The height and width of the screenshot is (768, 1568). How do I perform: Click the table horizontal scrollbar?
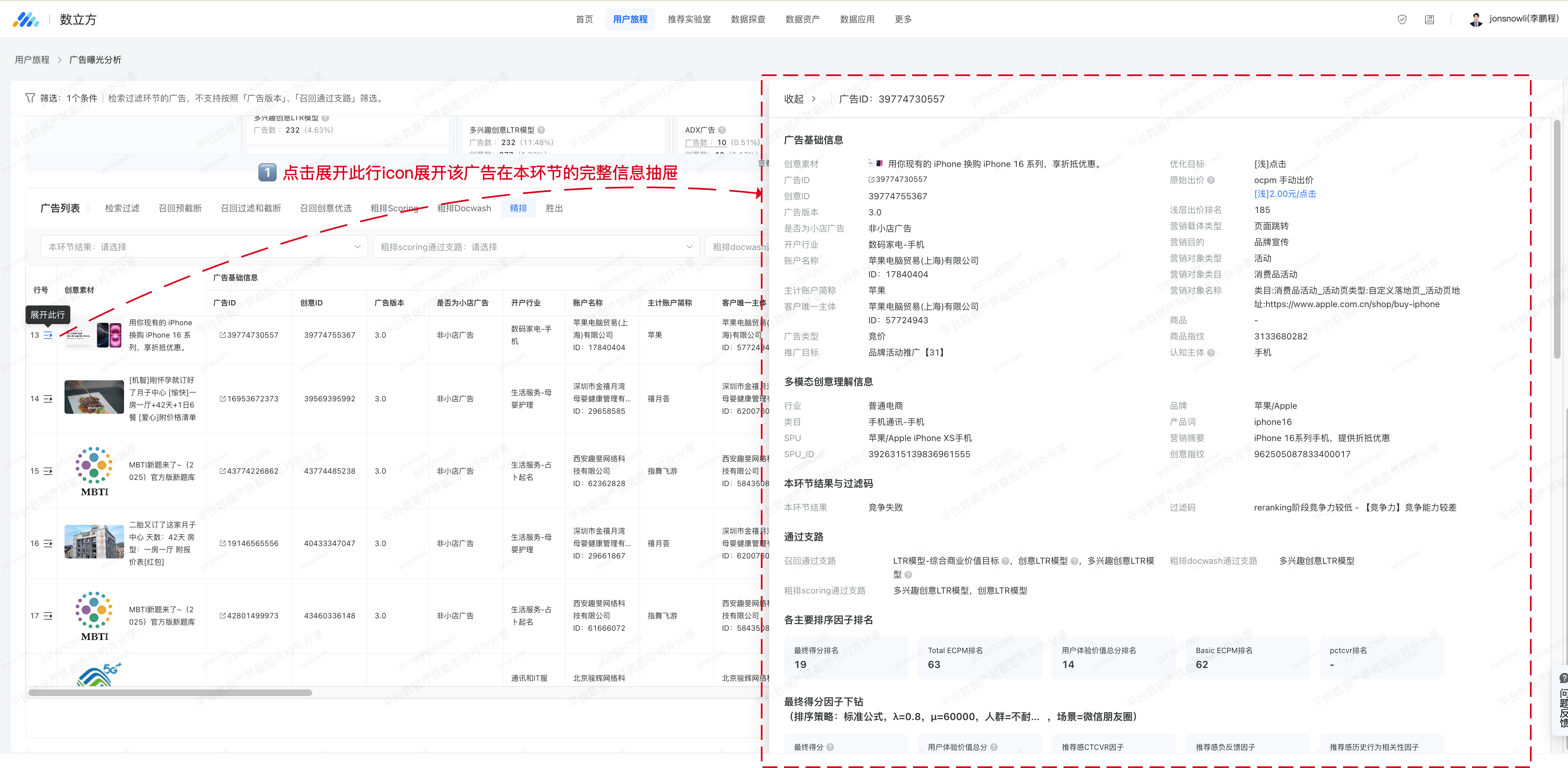pyautogui.click(x=170, y=692)
